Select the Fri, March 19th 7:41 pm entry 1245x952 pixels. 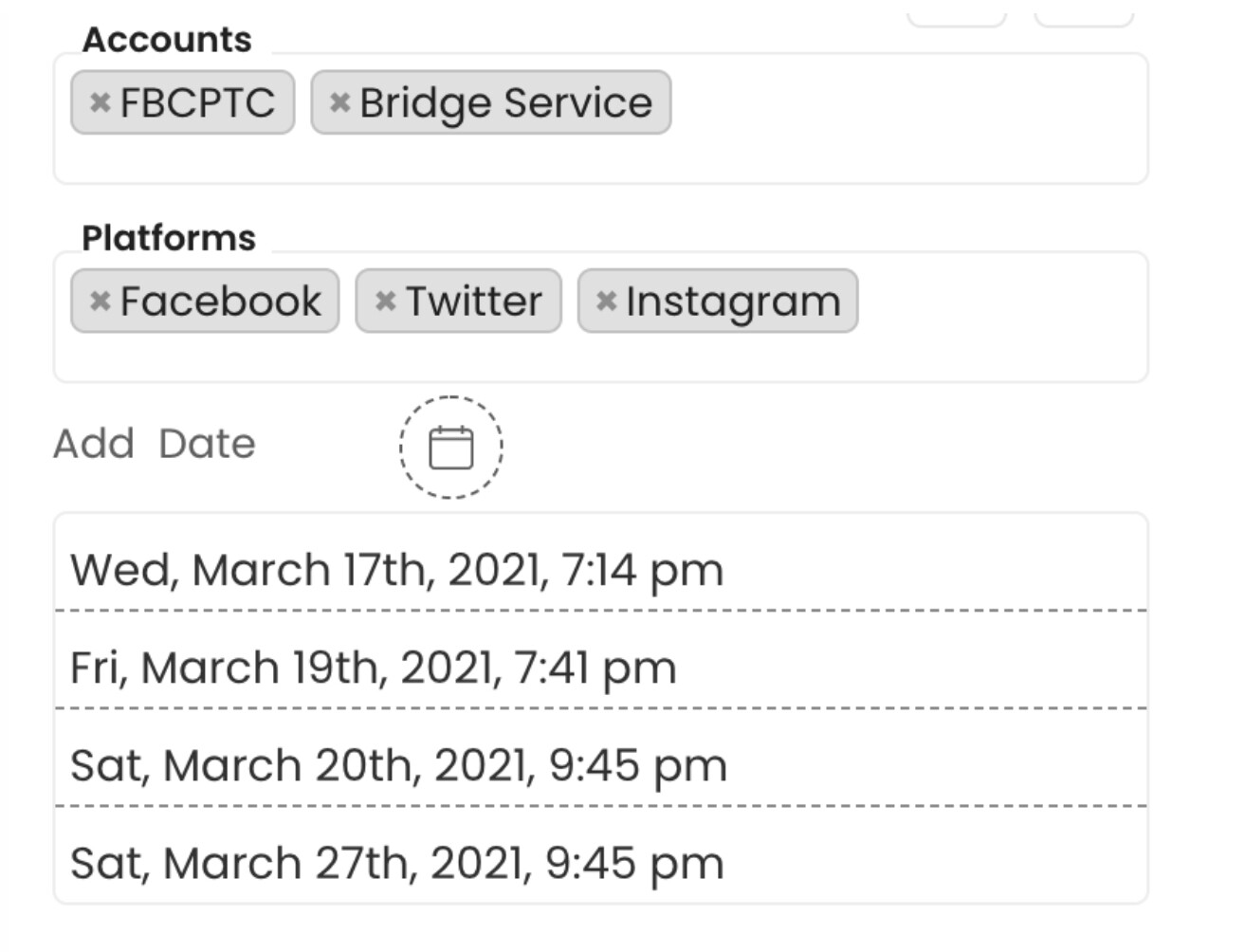point(373,668)
